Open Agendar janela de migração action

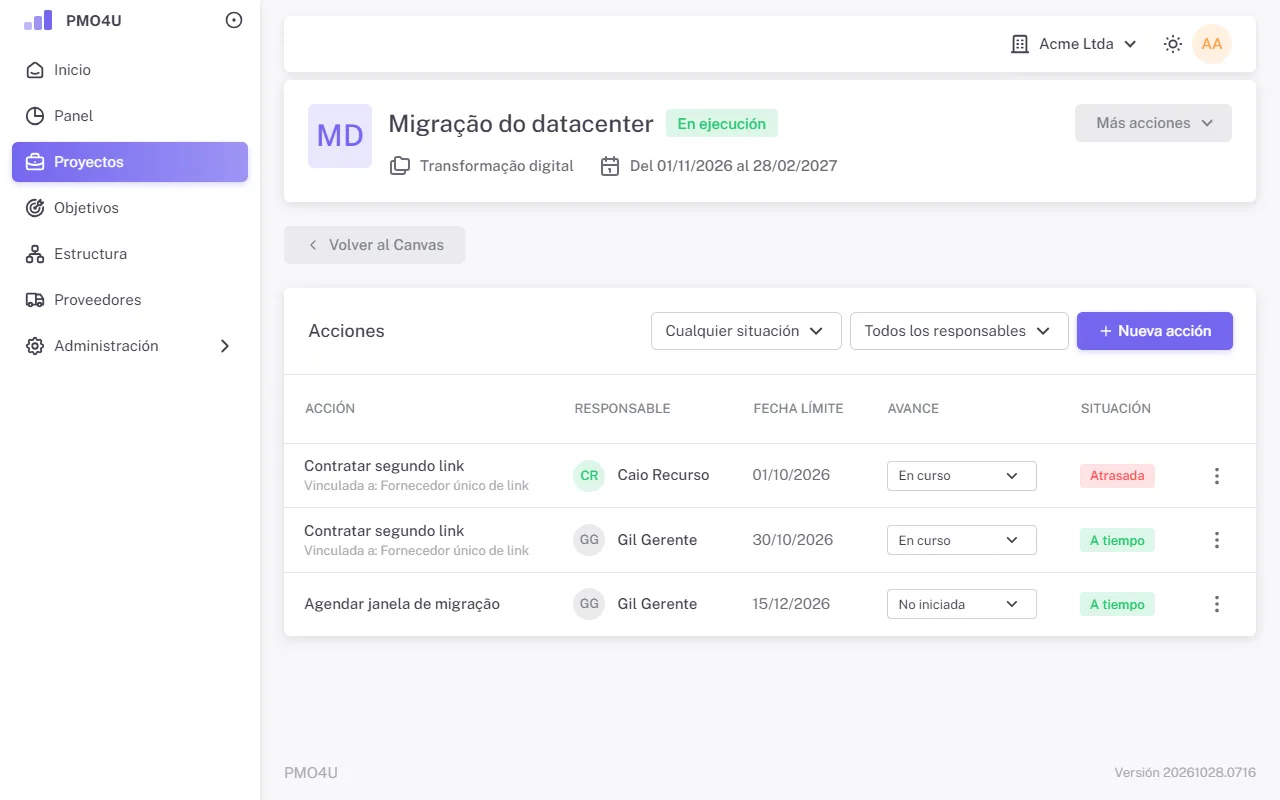402,604
